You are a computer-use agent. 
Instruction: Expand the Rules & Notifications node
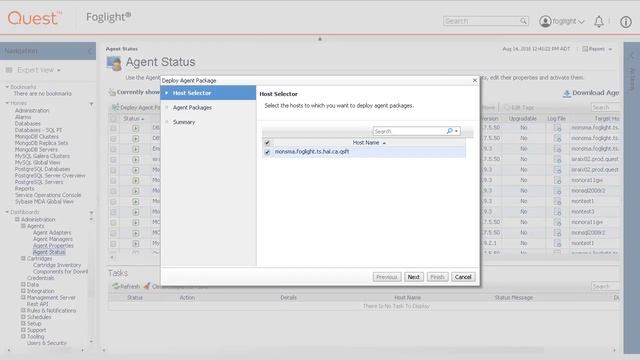point(23,311)
